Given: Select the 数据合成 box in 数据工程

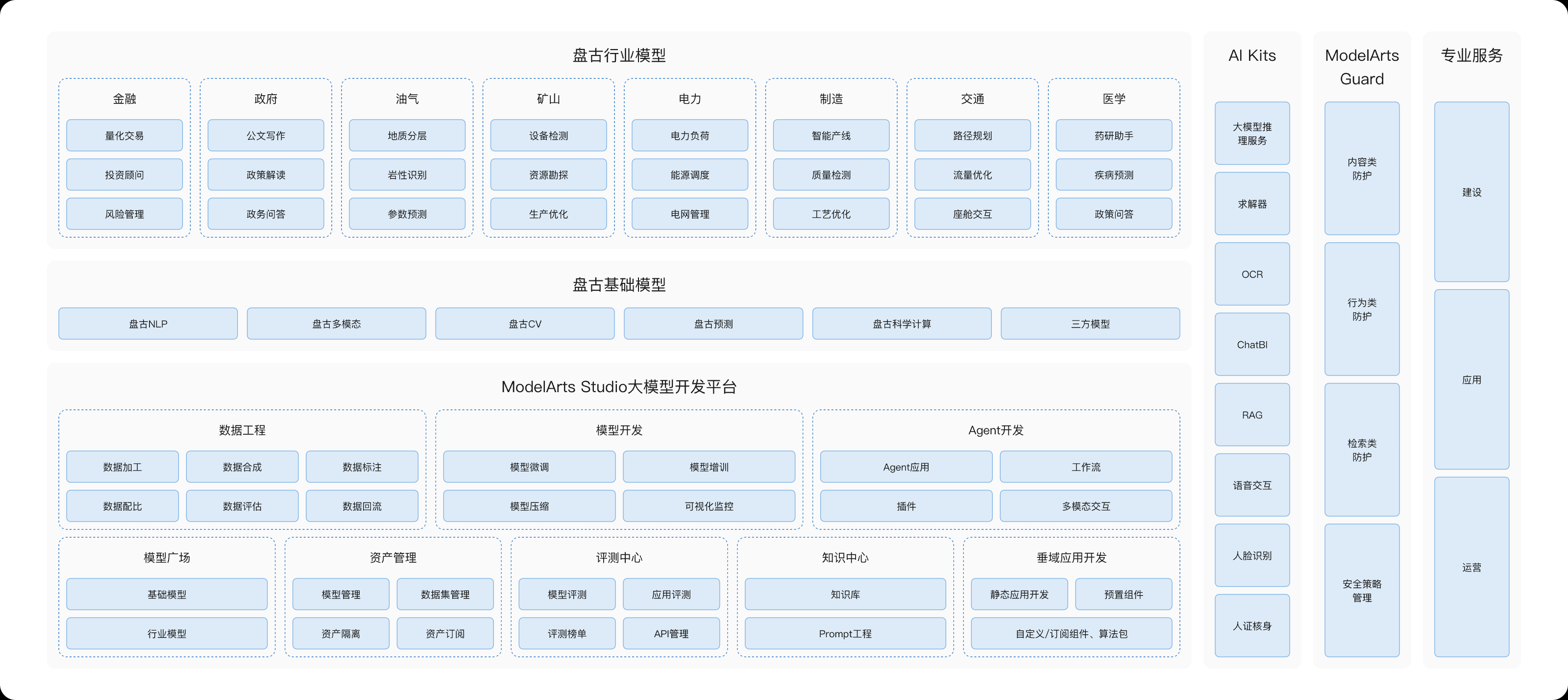Looking at the screenshot, I should tap(242, 466).
